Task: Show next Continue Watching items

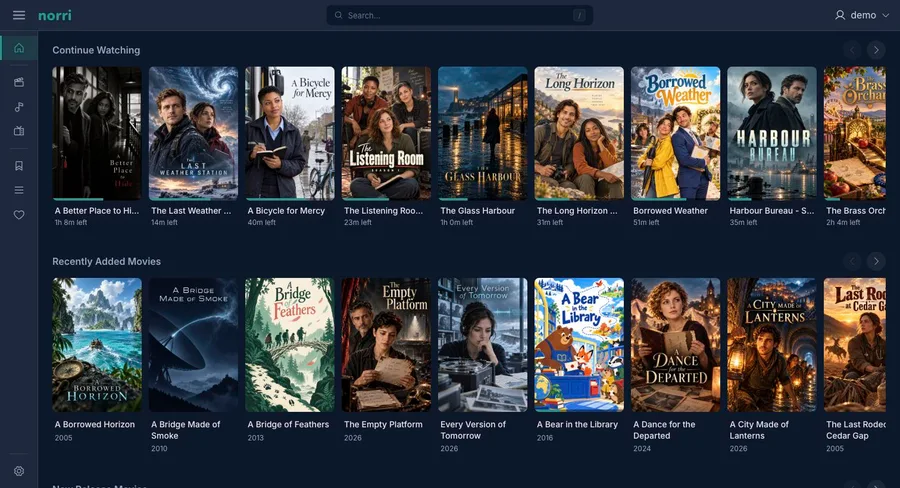Action: coord(876,50)
